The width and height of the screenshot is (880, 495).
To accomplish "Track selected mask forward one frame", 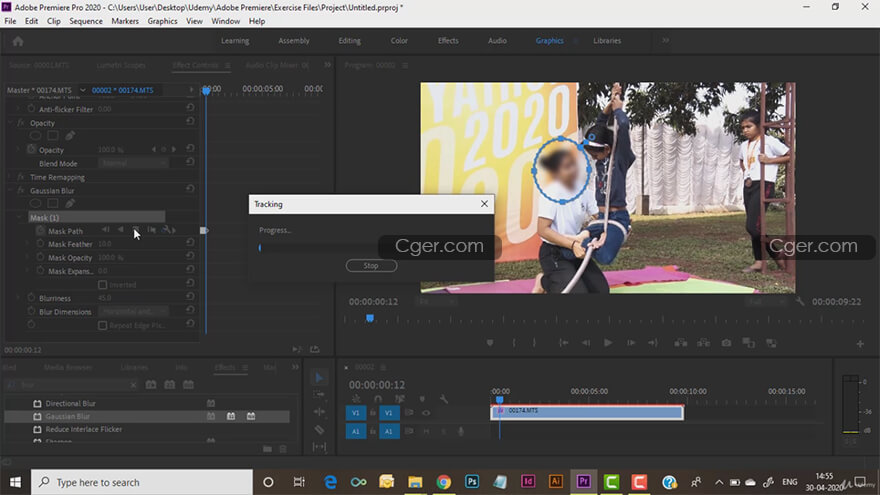I will coord(152,230).
